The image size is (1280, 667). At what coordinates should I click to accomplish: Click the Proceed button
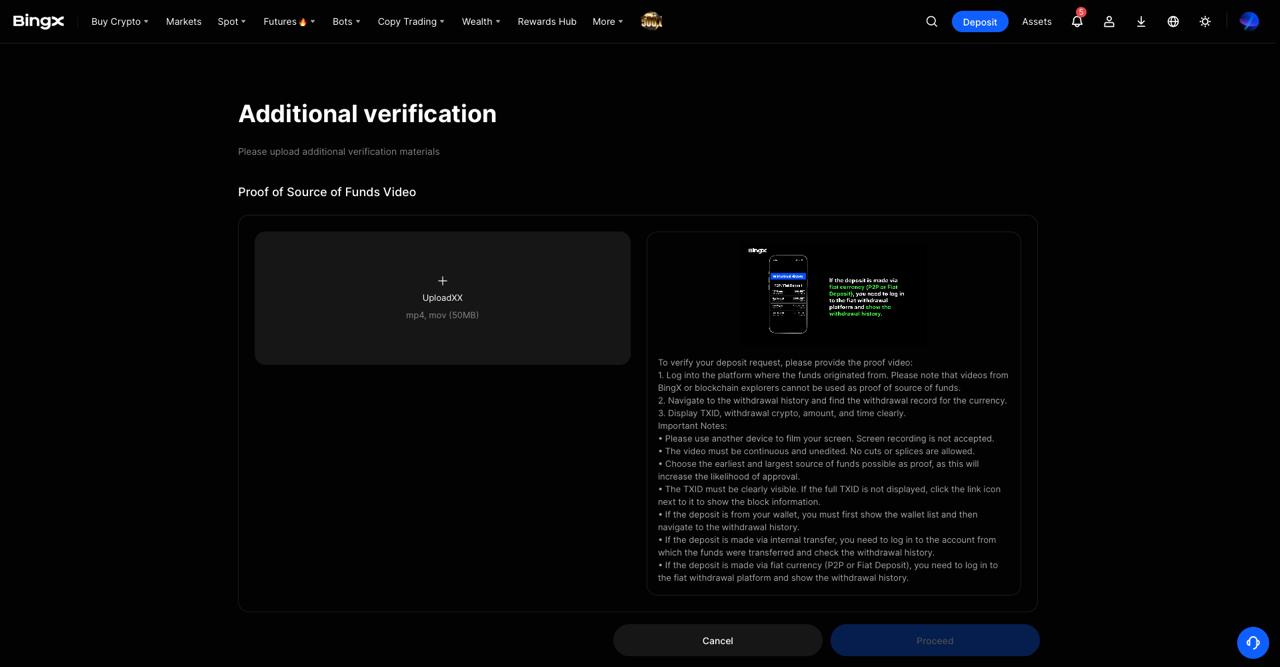coord(935,641)
